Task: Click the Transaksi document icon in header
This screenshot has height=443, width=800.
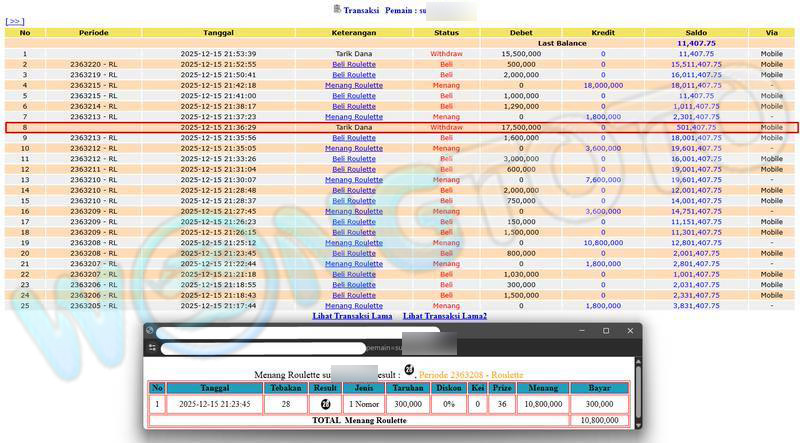Action: pos(336,9)
